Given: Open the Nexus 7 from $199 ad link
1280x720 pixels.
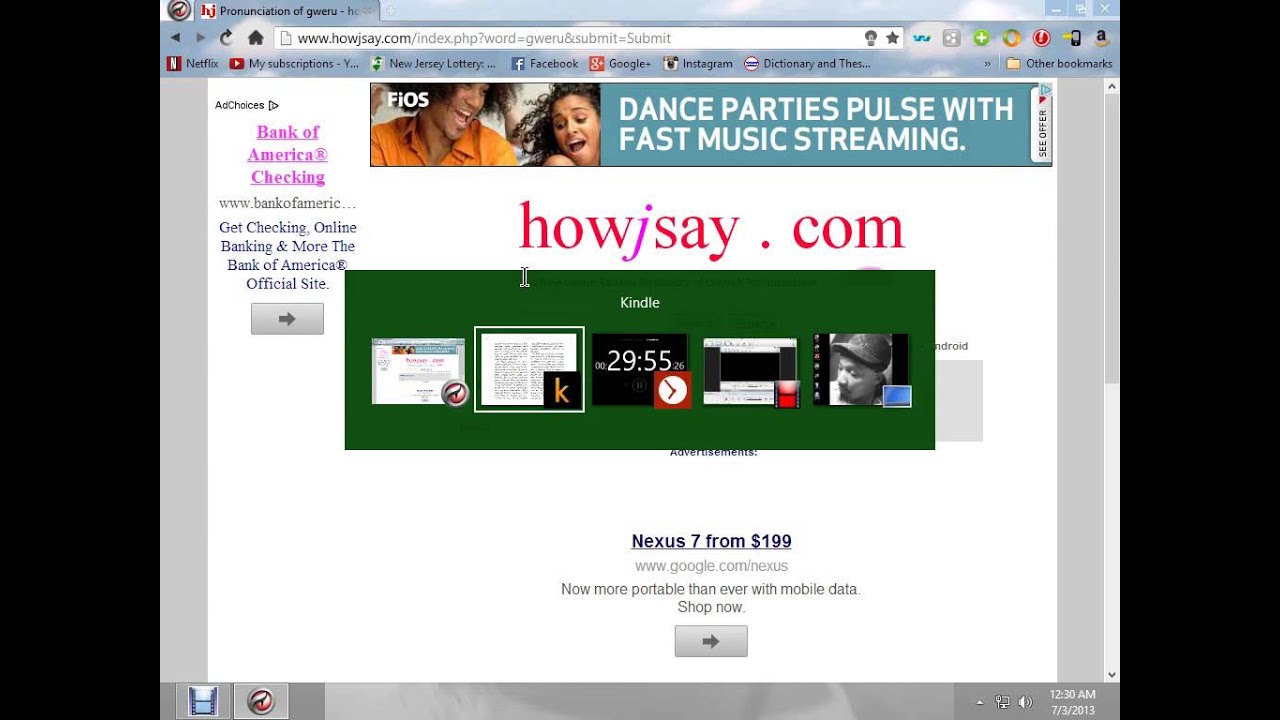Looking at the screenshot, I should pos(711,541).
